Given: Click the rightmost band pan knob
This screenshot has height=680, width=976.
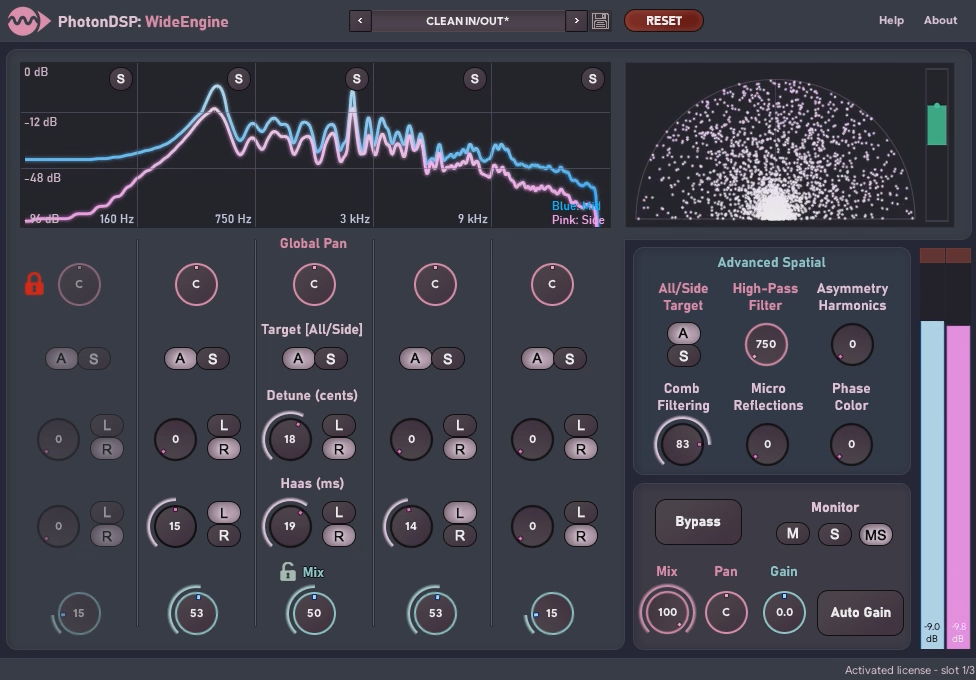Looking at the screenshot, I should (x=552, y=285).
